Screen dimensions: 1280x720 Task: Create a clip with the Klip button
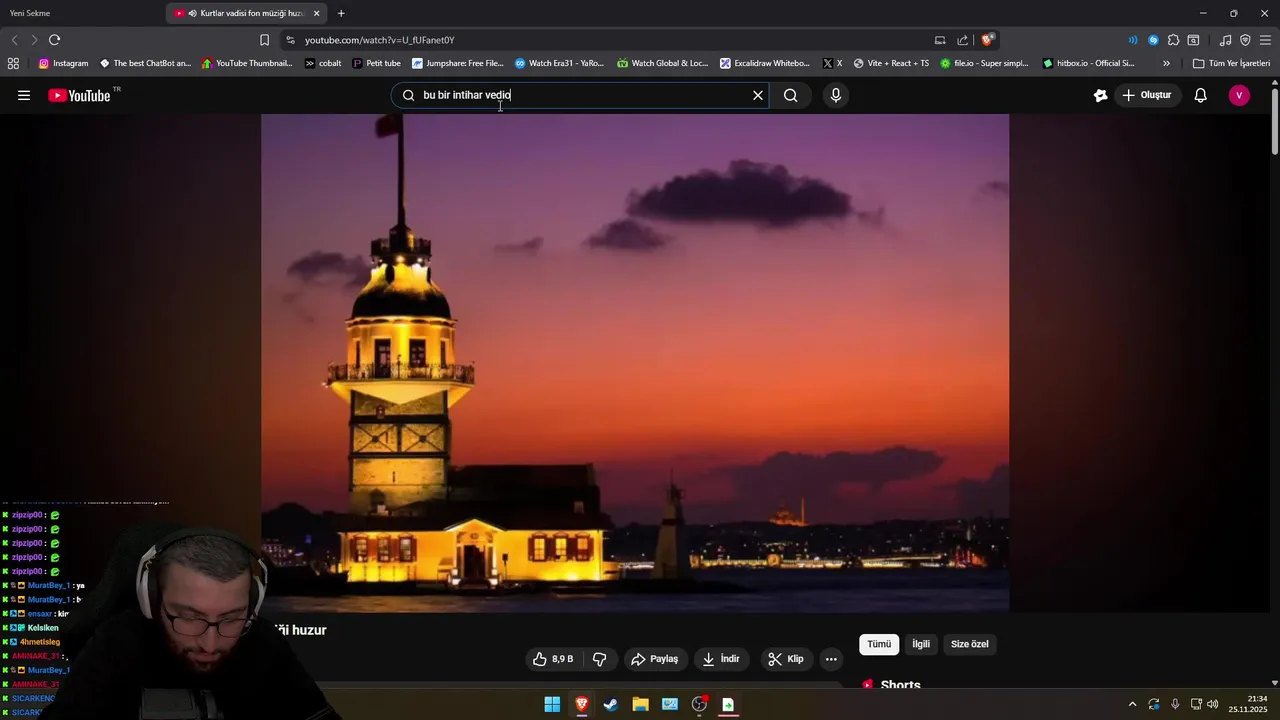point(786,659)
